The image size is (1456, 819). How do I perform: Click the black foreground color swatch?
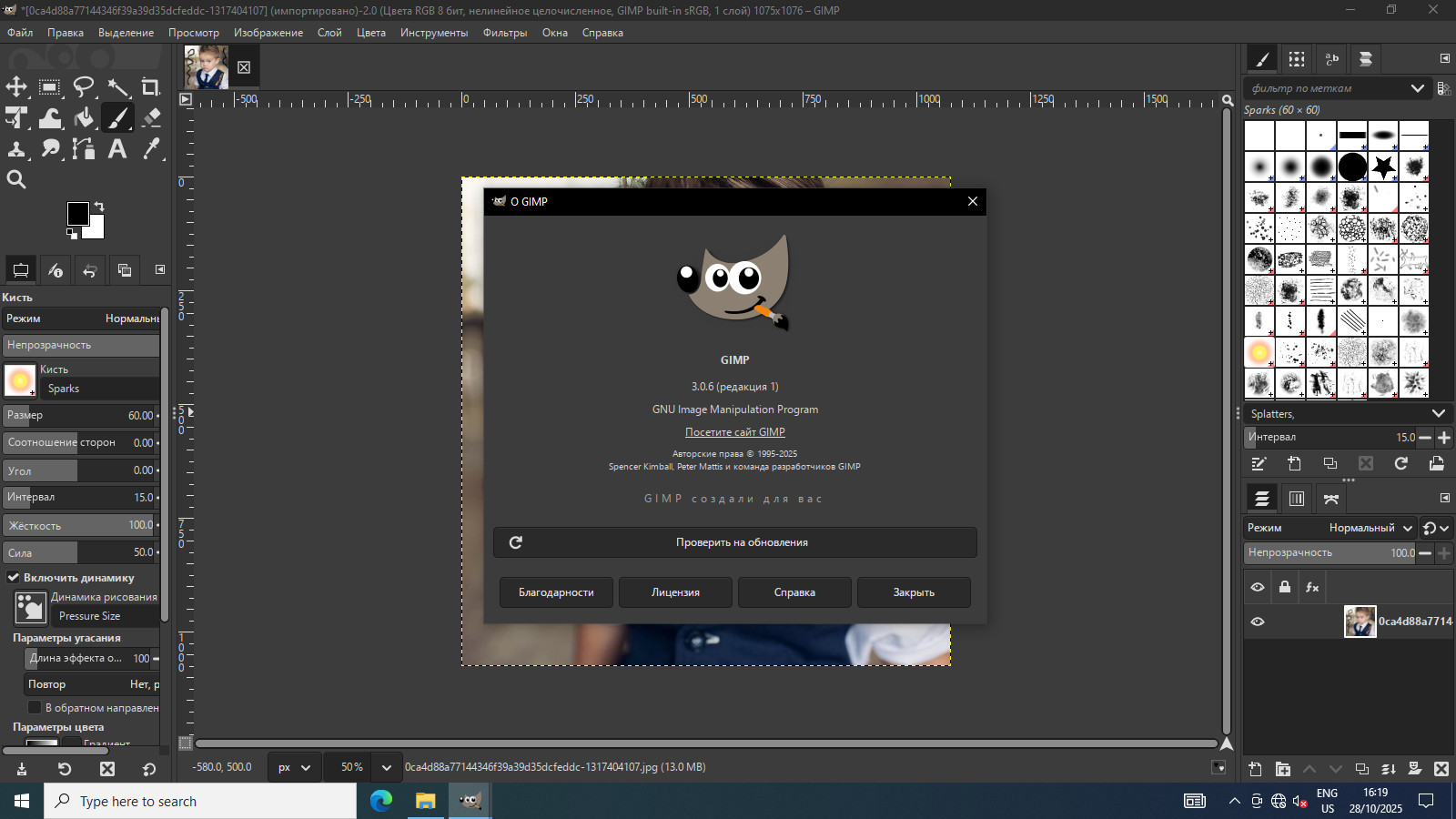(x=78, y=214)
